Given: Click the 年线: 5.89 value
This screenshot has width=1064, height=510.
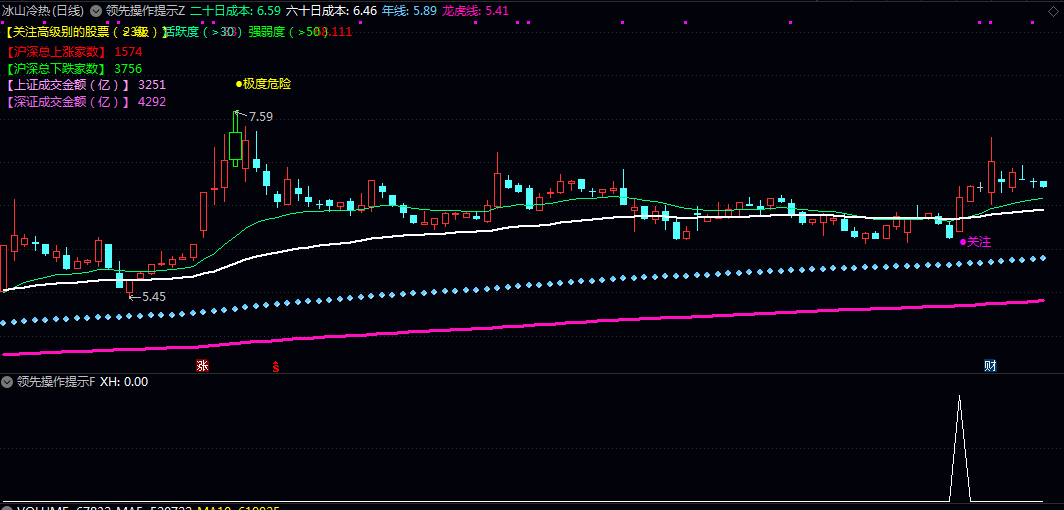Looking at the screenshot, I should point(409,11).
